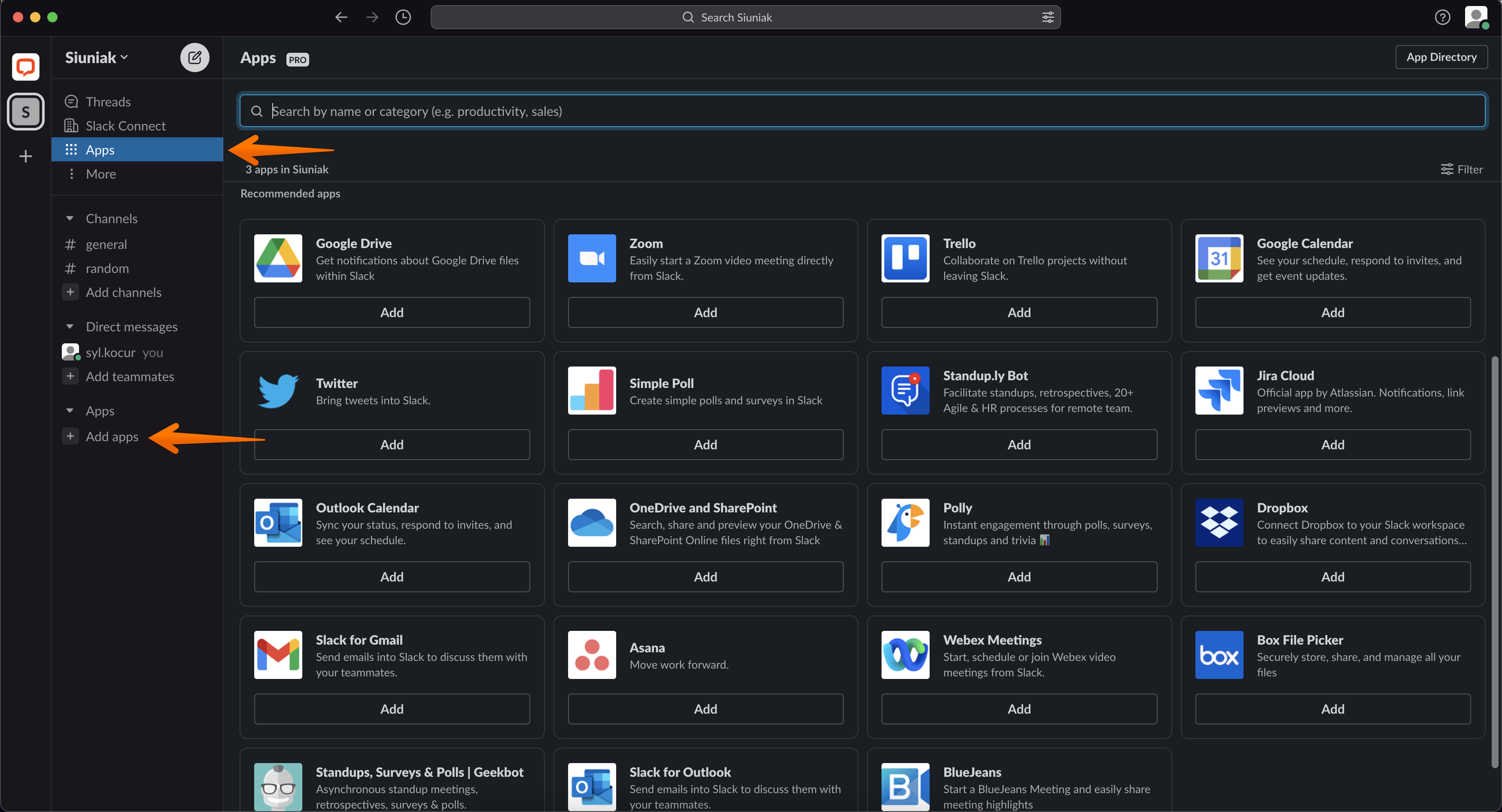Collapse the Channels section
The image size is (1502, 812).
(x=70, y=218)
